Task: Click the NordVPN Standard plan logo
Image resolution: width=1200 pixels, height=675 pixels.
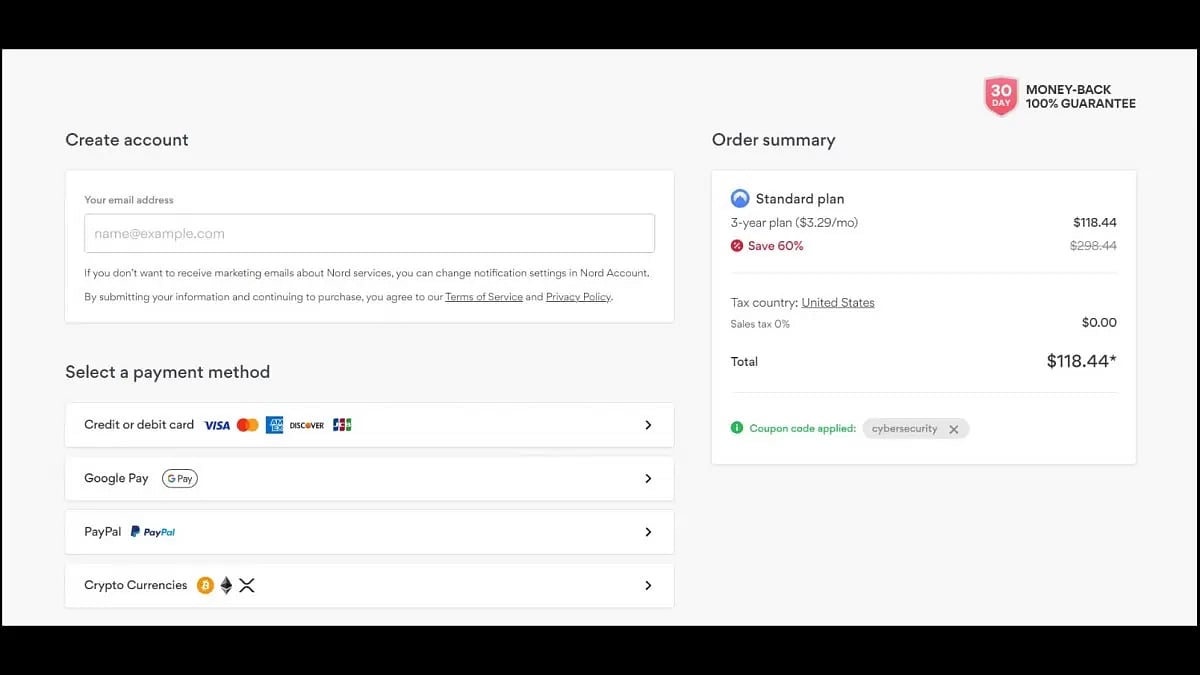Action: pyautogui.click(x=740, y=199)
